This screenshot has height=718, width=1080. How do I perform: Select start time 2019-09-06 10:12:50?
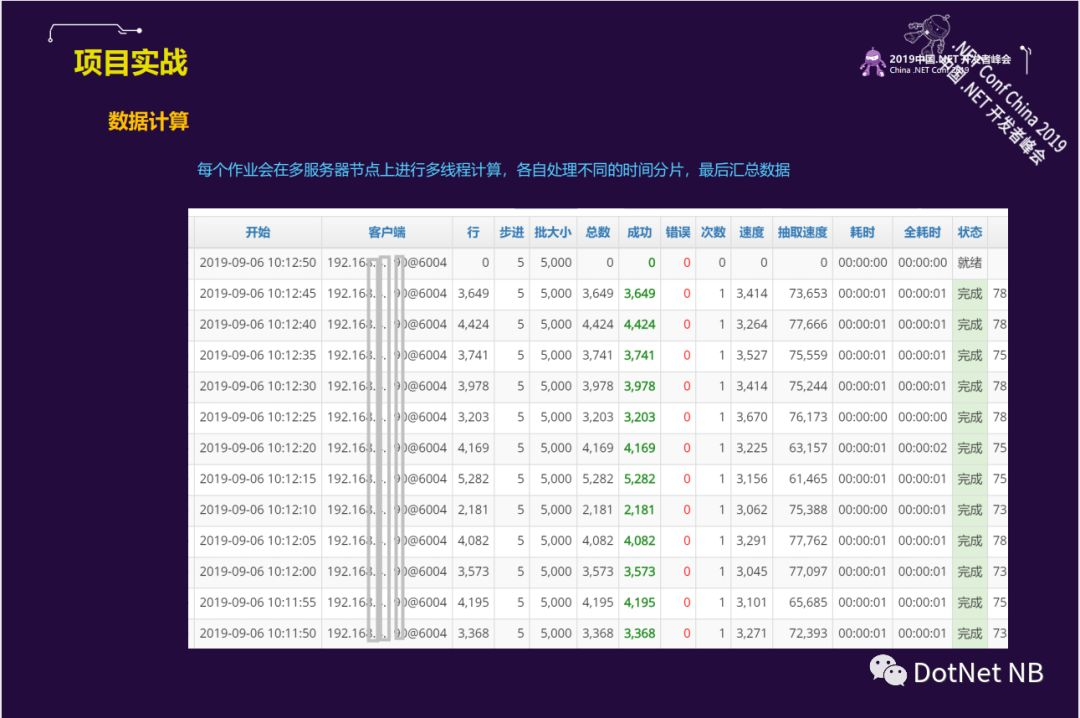point(258,263)
